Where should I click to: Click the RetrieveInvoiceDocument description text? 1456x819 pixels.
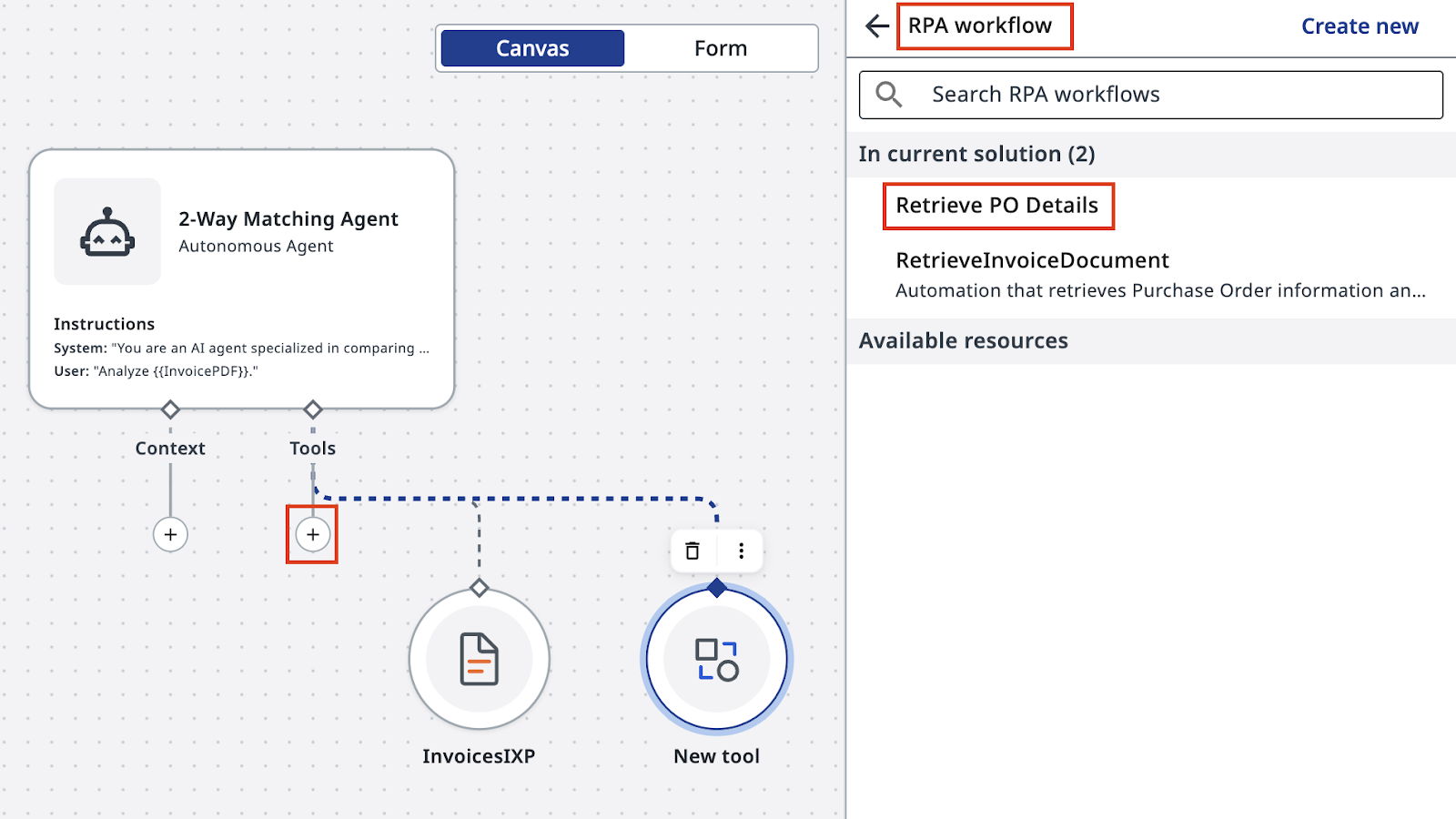1160,290
